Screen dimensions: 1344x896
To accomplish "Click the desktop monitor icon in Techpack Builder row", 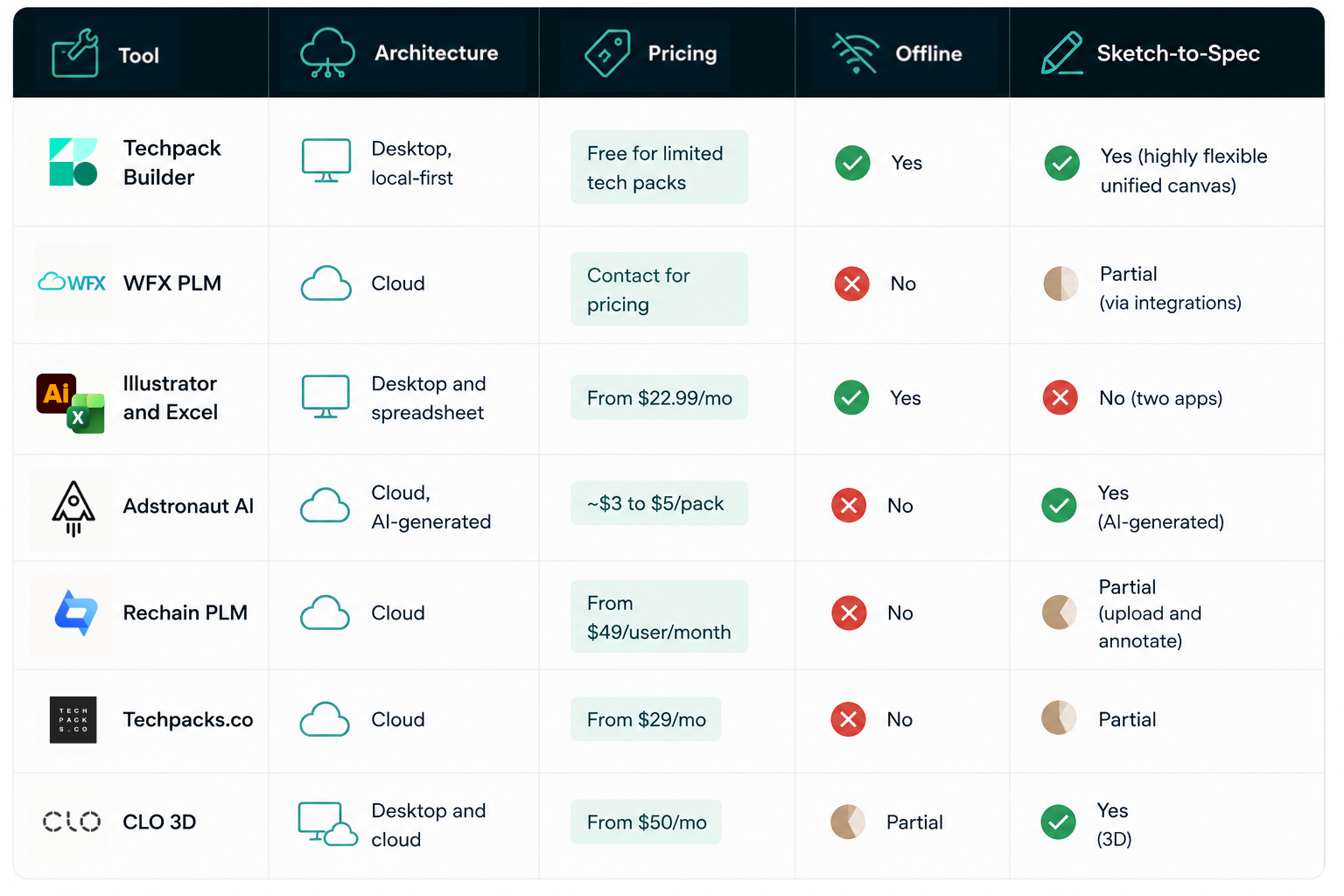I will [x=326, y=160].
